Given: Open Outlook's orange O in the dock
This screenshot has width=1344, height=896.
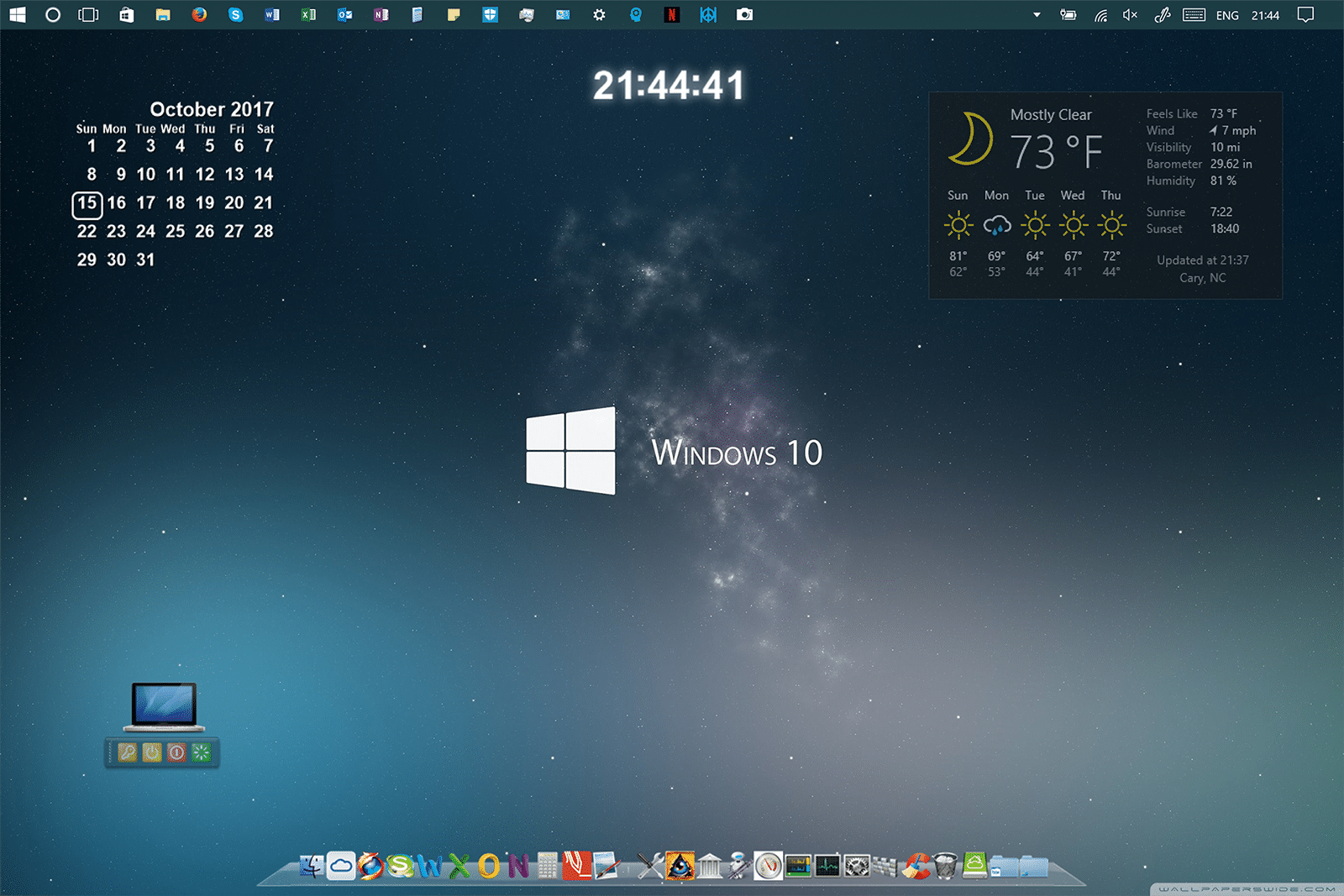Looking at the screenshot, I should (489, 866).
